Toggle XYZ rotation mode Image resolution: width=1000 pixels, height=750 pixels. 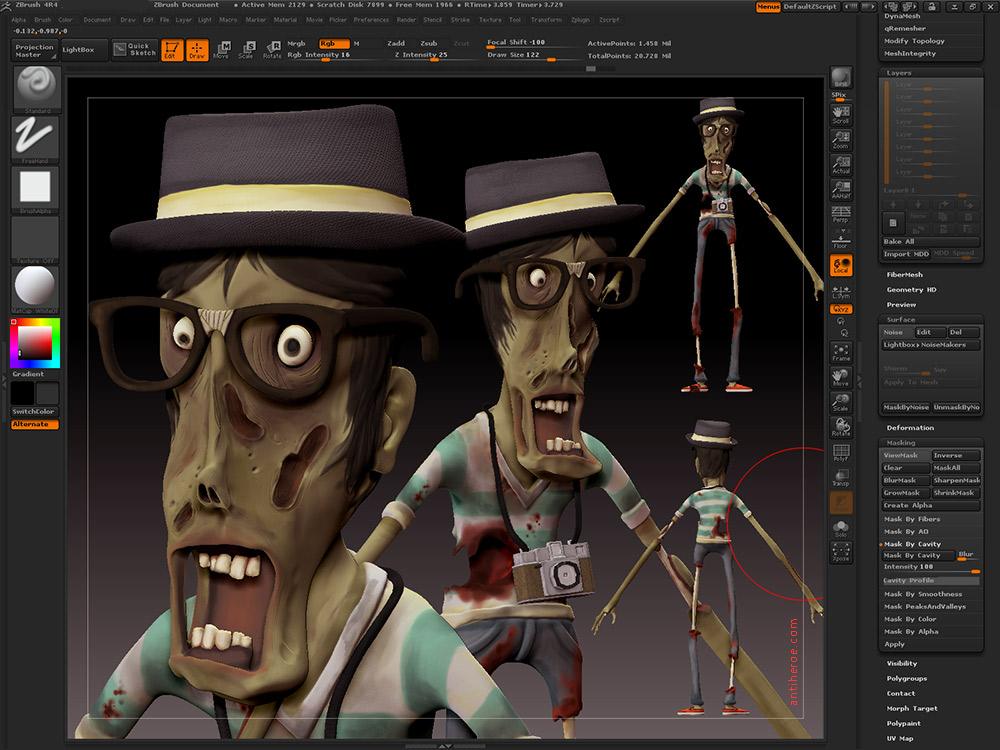click(841, 309)
